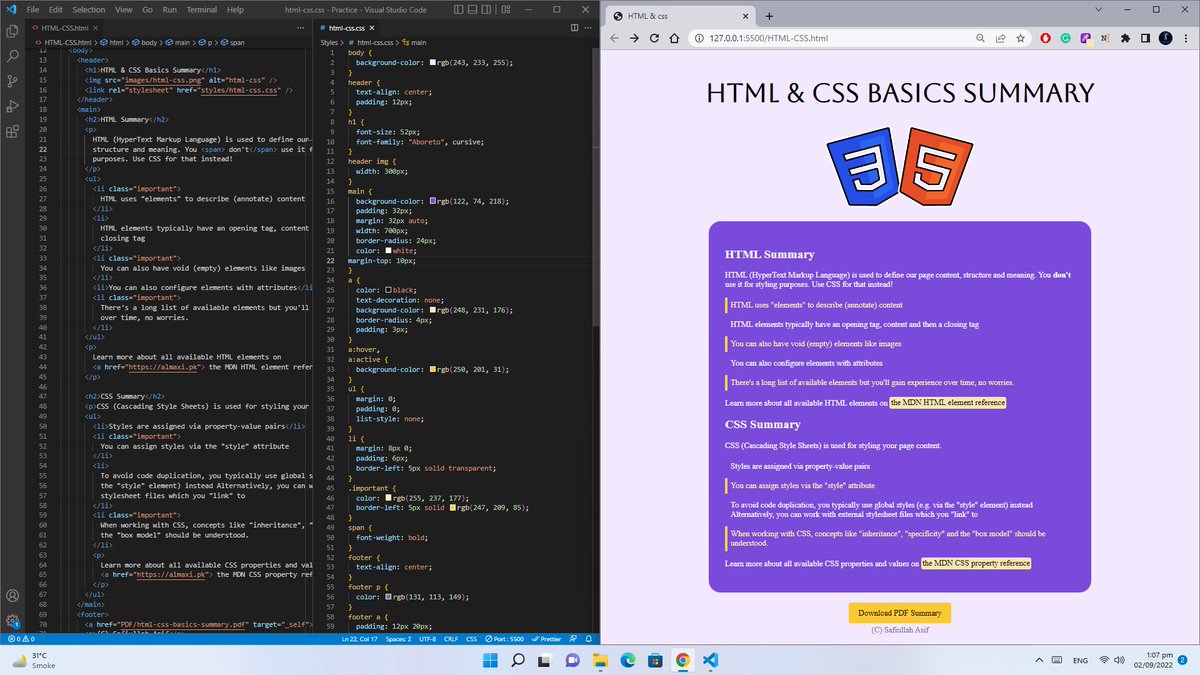
Task: Click Chrome back arrow button
Action: (616, 38)
